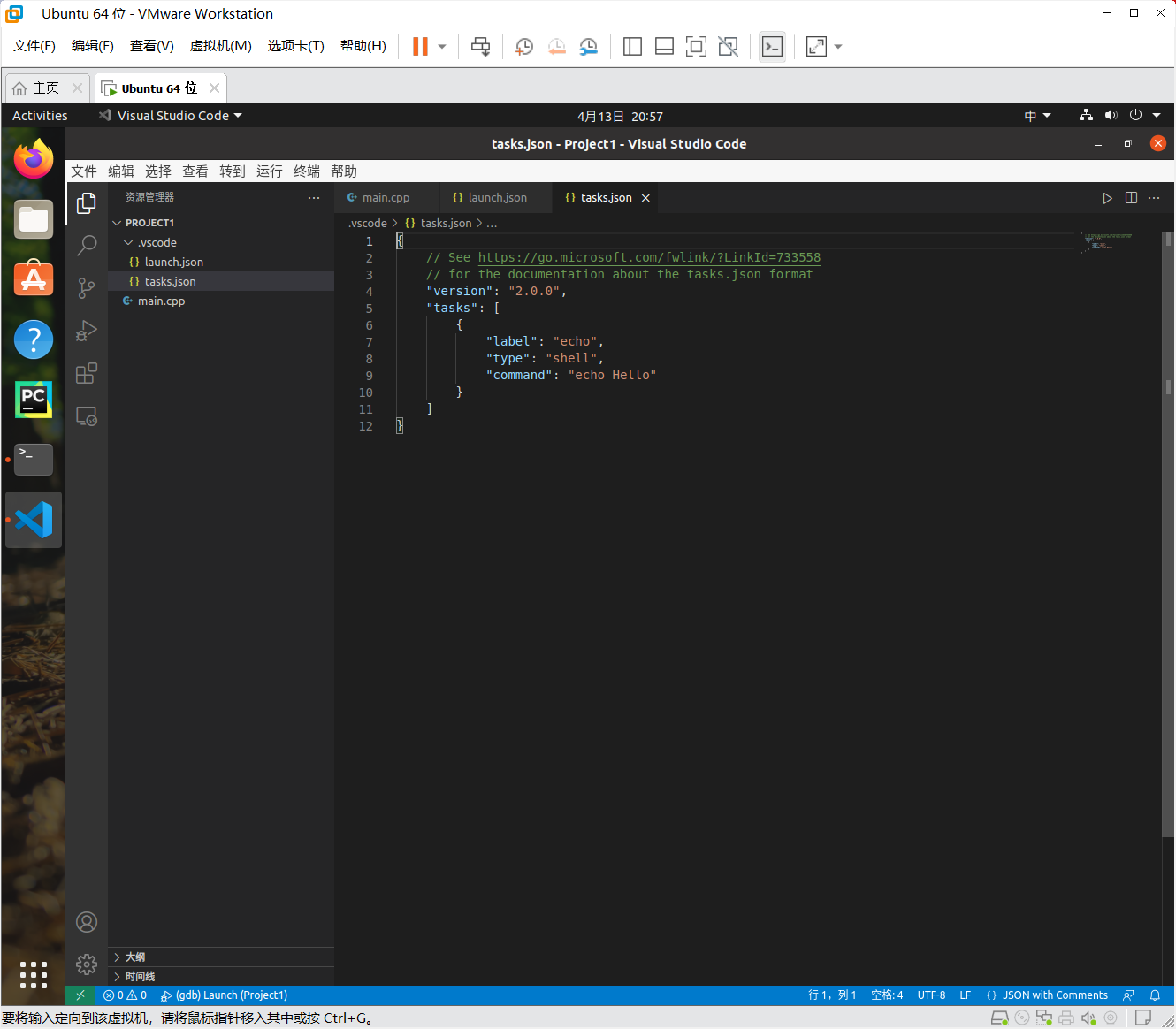Open the Search view in activity bar

click(87, 245)
